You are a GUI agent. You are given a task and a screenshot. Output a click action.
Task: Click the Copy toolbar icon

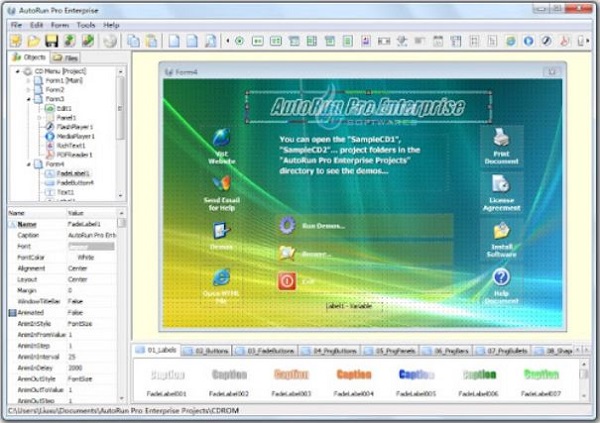134,41
